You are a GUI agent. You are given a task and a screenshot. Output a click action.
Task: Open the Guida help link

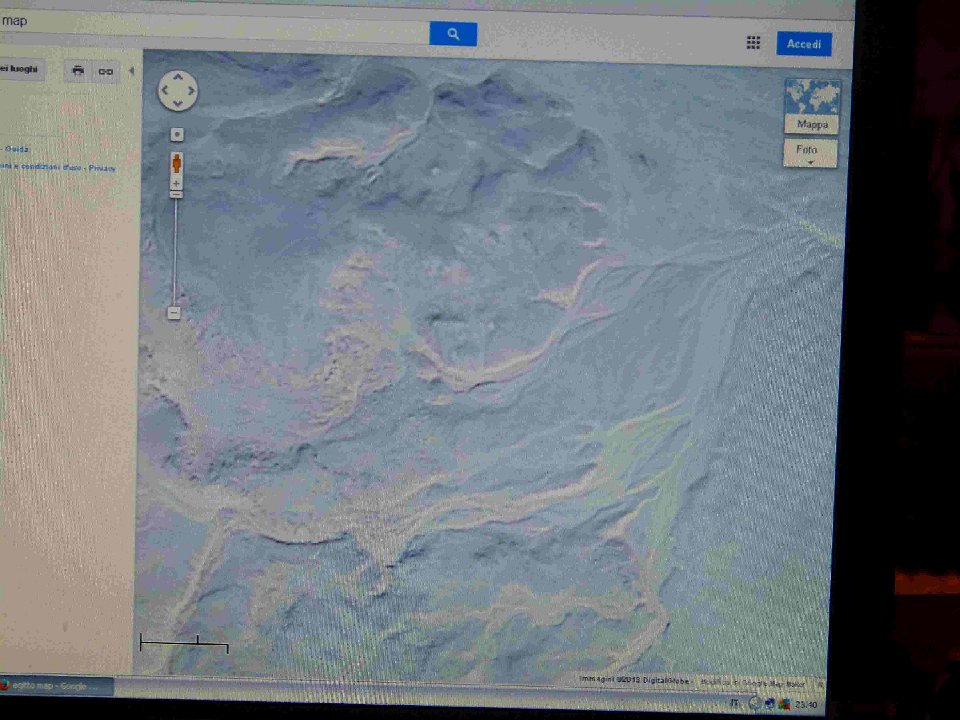coord(17,149)
